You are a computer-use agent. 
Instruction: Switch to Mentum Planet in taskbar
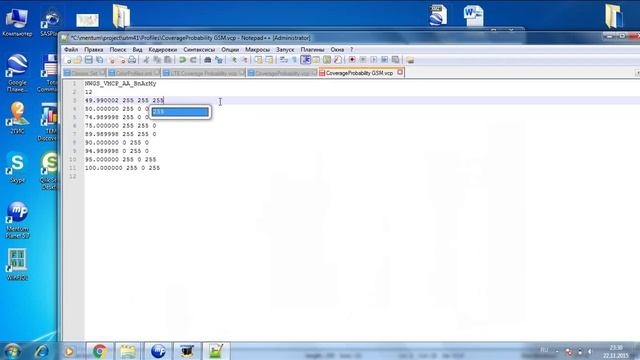pos(158,351)
